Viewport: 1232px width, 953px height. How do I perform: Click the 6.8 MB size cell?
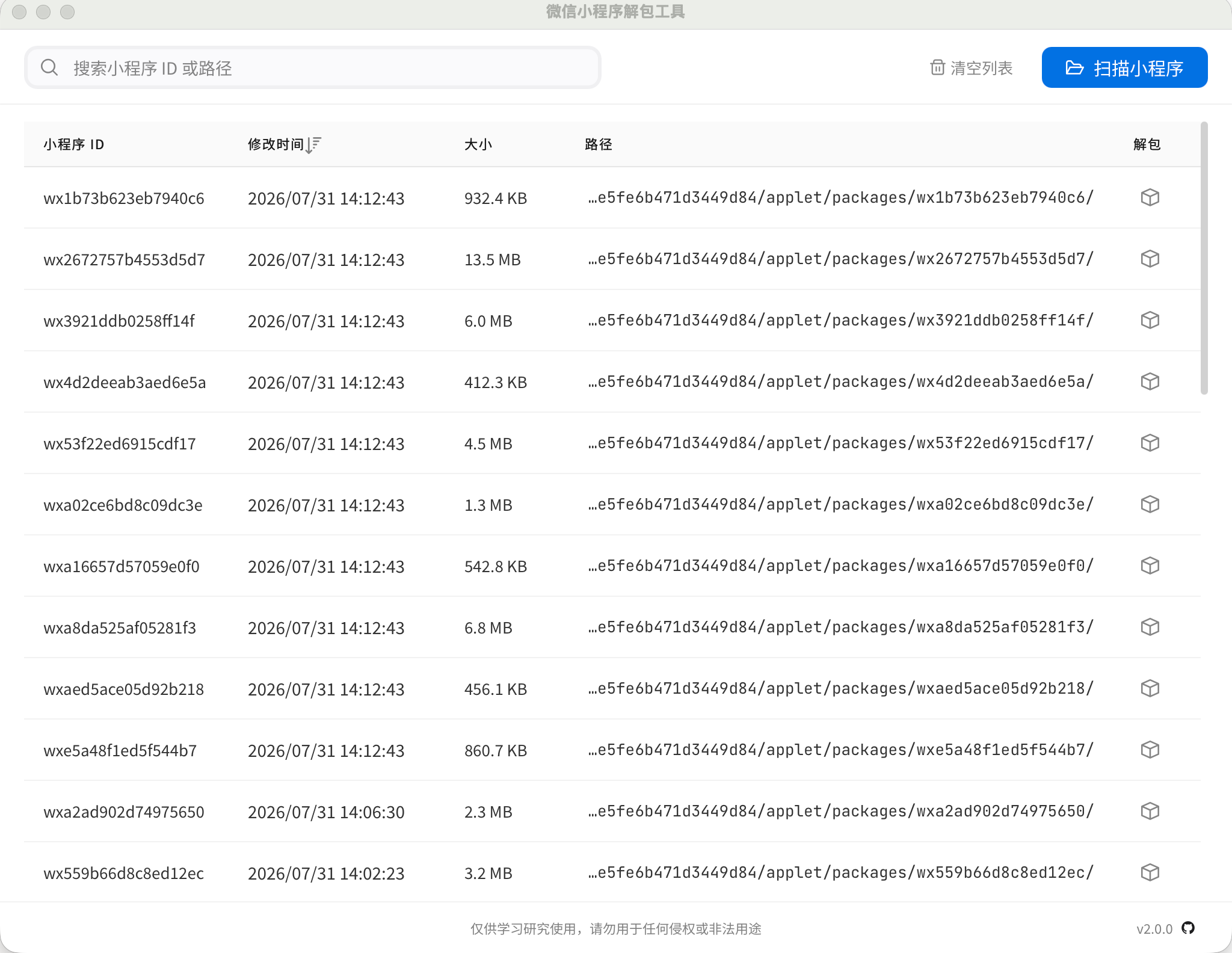488,628
